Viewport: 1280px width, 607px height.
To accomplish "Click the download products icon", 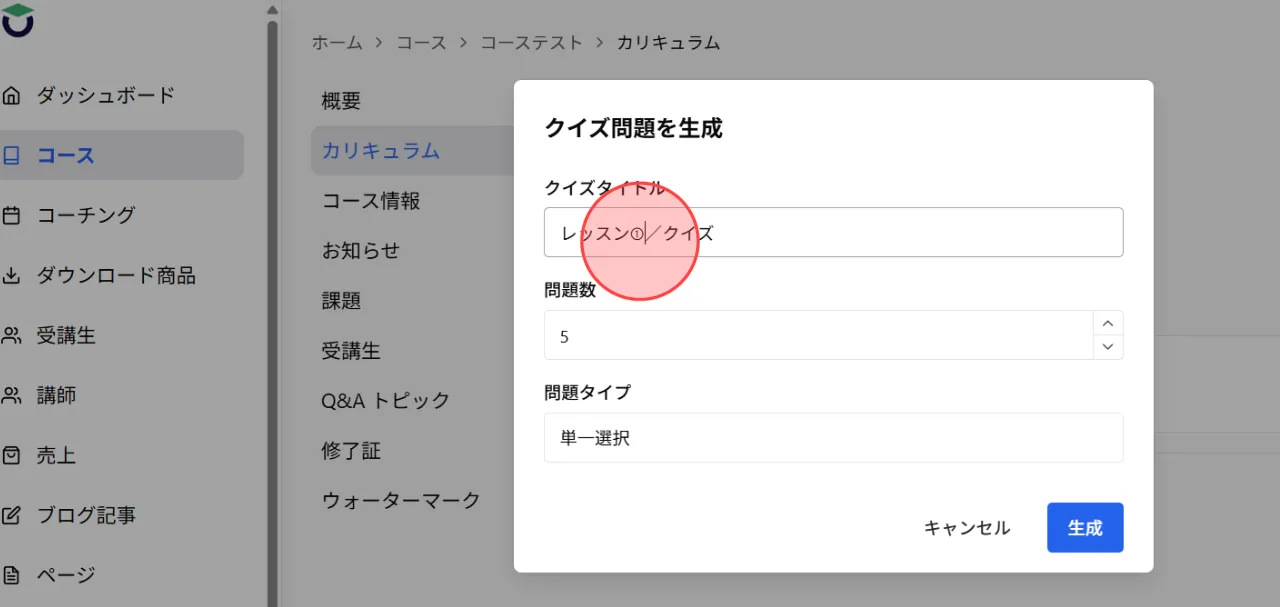I will tap(12, 276).
